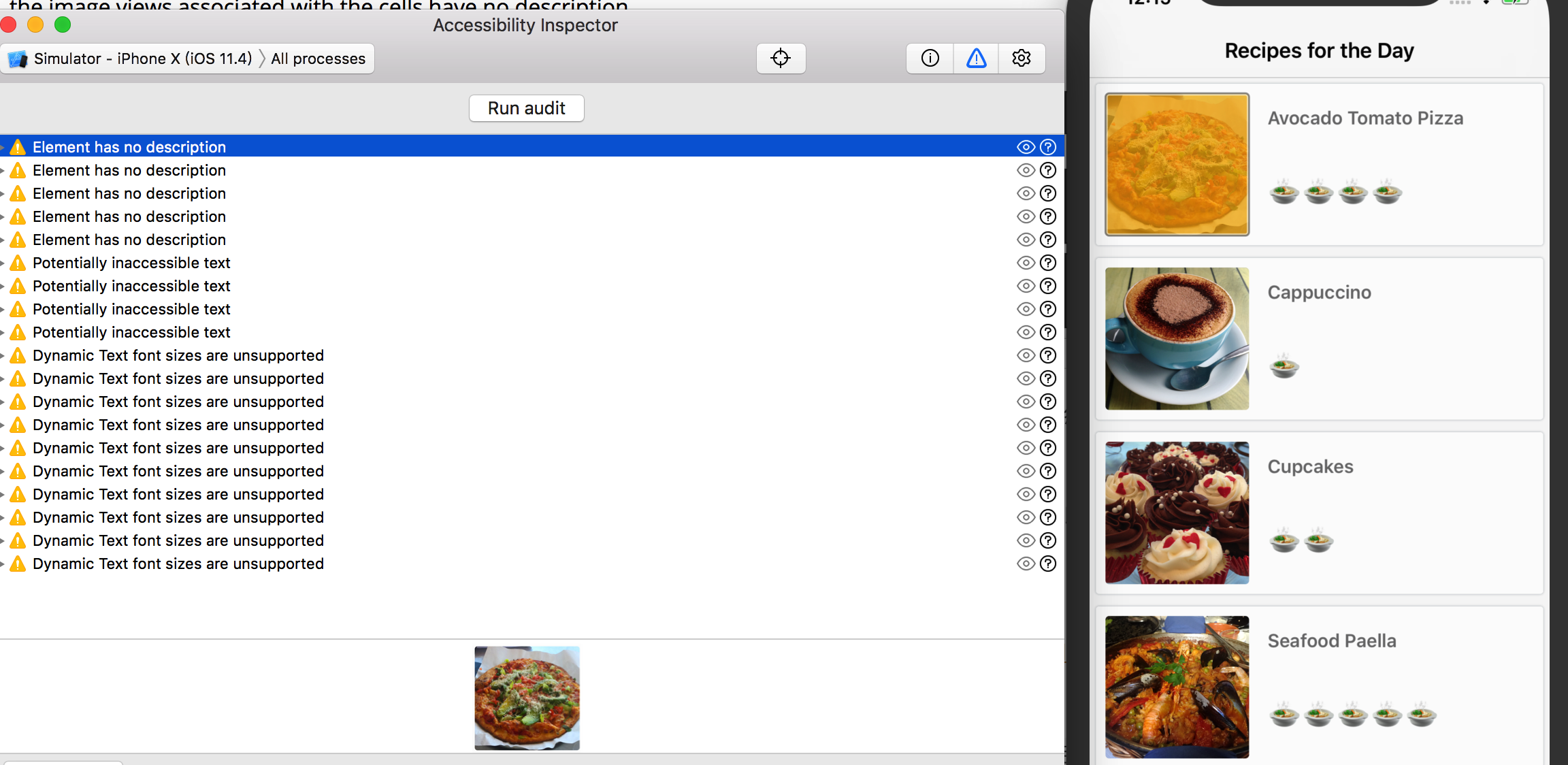1568x765 pixels.
Task: Click the Simulator app icon in target chooser
Action: [18, 59]
